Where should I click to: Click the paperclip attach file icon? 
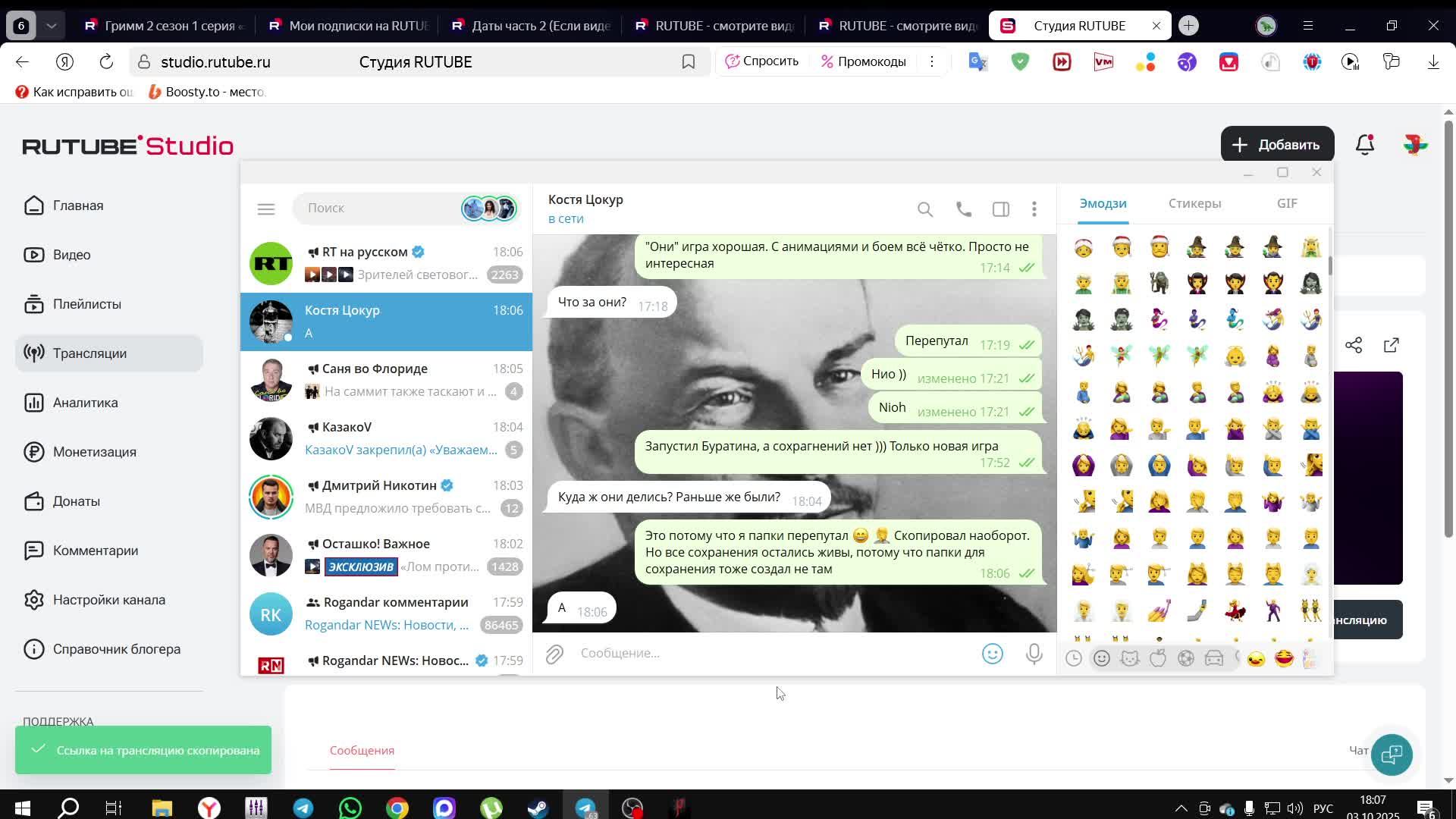pyautogui.click(x=554, y=654)
